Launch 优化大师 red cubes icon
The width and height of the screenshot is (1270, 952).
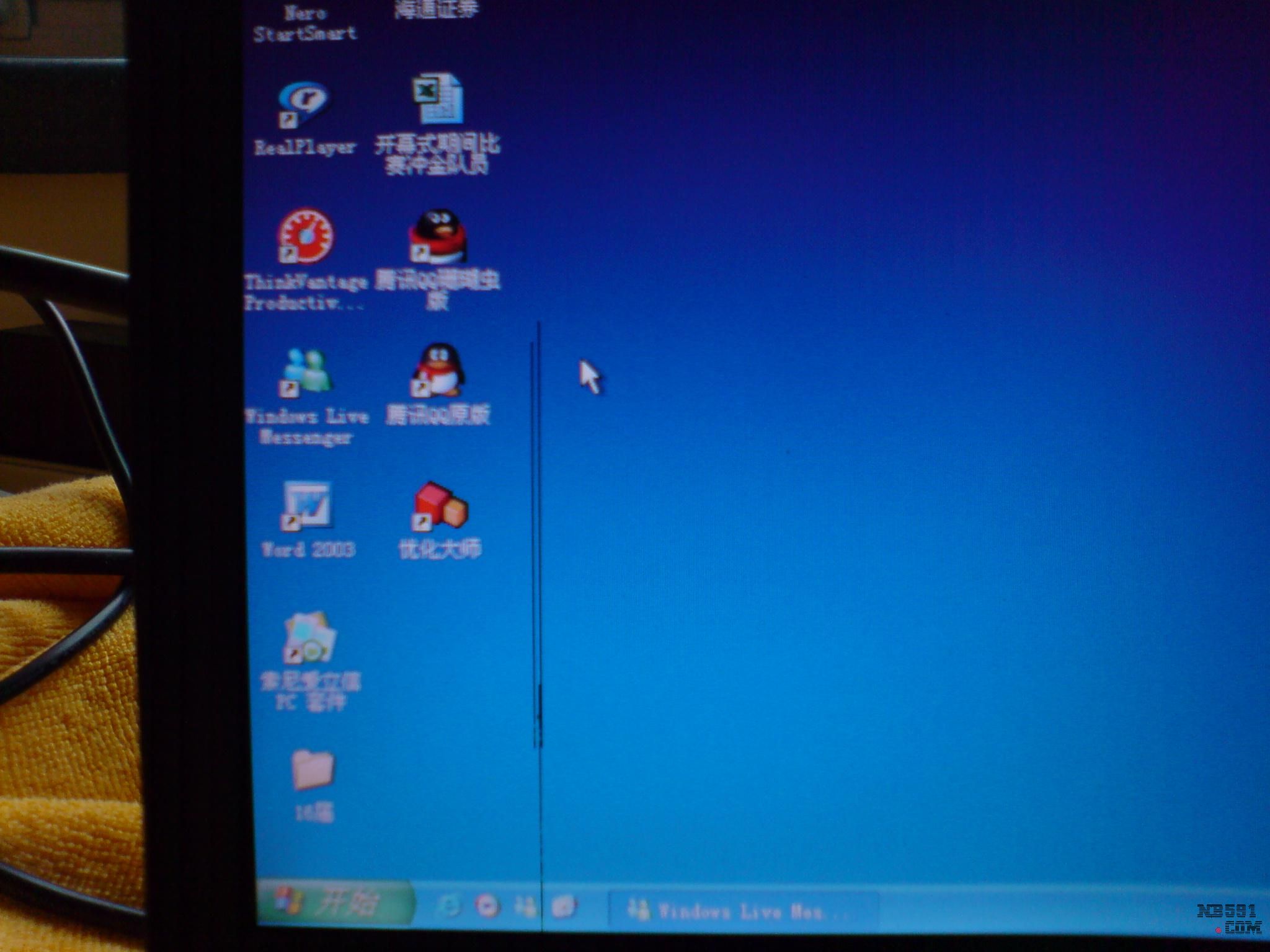[440, 505]
